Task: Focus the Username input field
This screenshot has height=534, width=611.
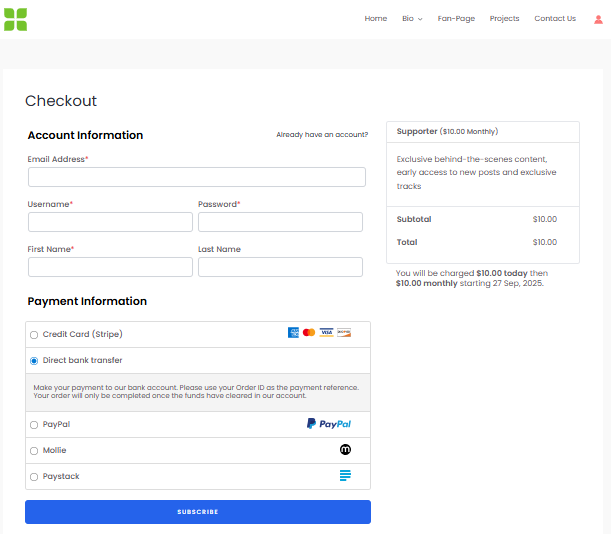Action: (x=110, y=222)
